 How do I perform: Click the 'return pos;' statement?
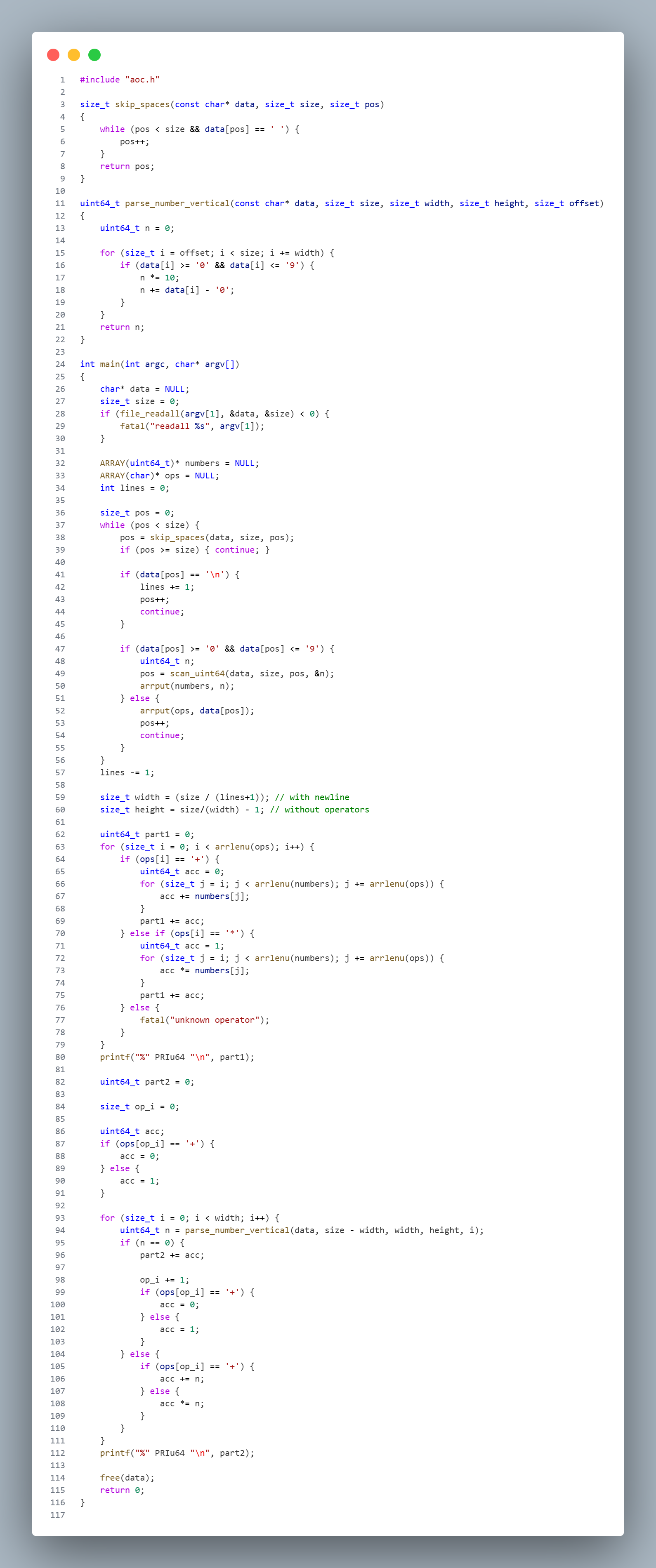point(127,166)
